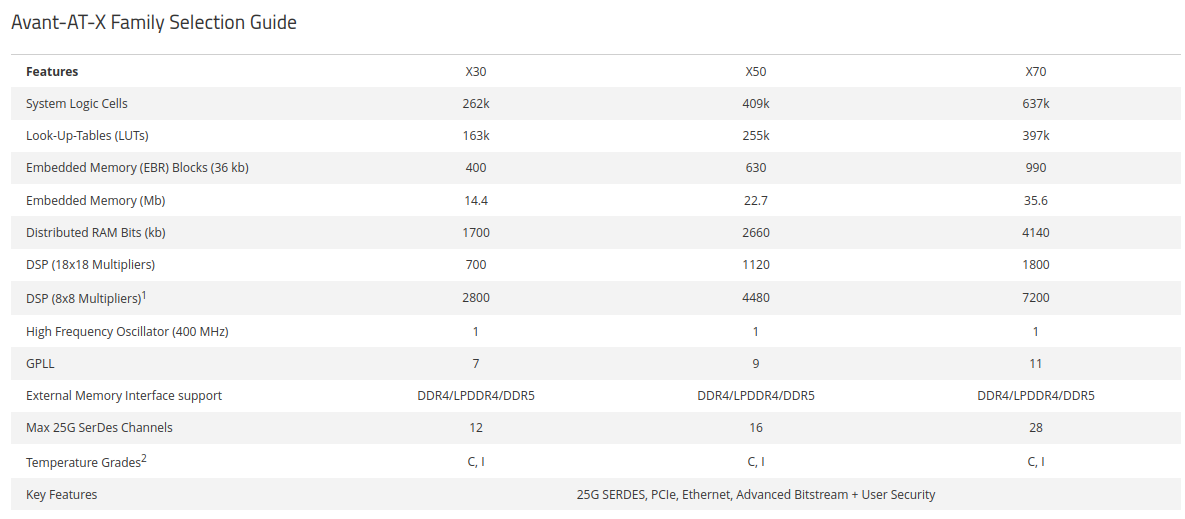Select the 637k System Logic Cells value
The height and width of the screenshot is (519, 1185).
1035,103
